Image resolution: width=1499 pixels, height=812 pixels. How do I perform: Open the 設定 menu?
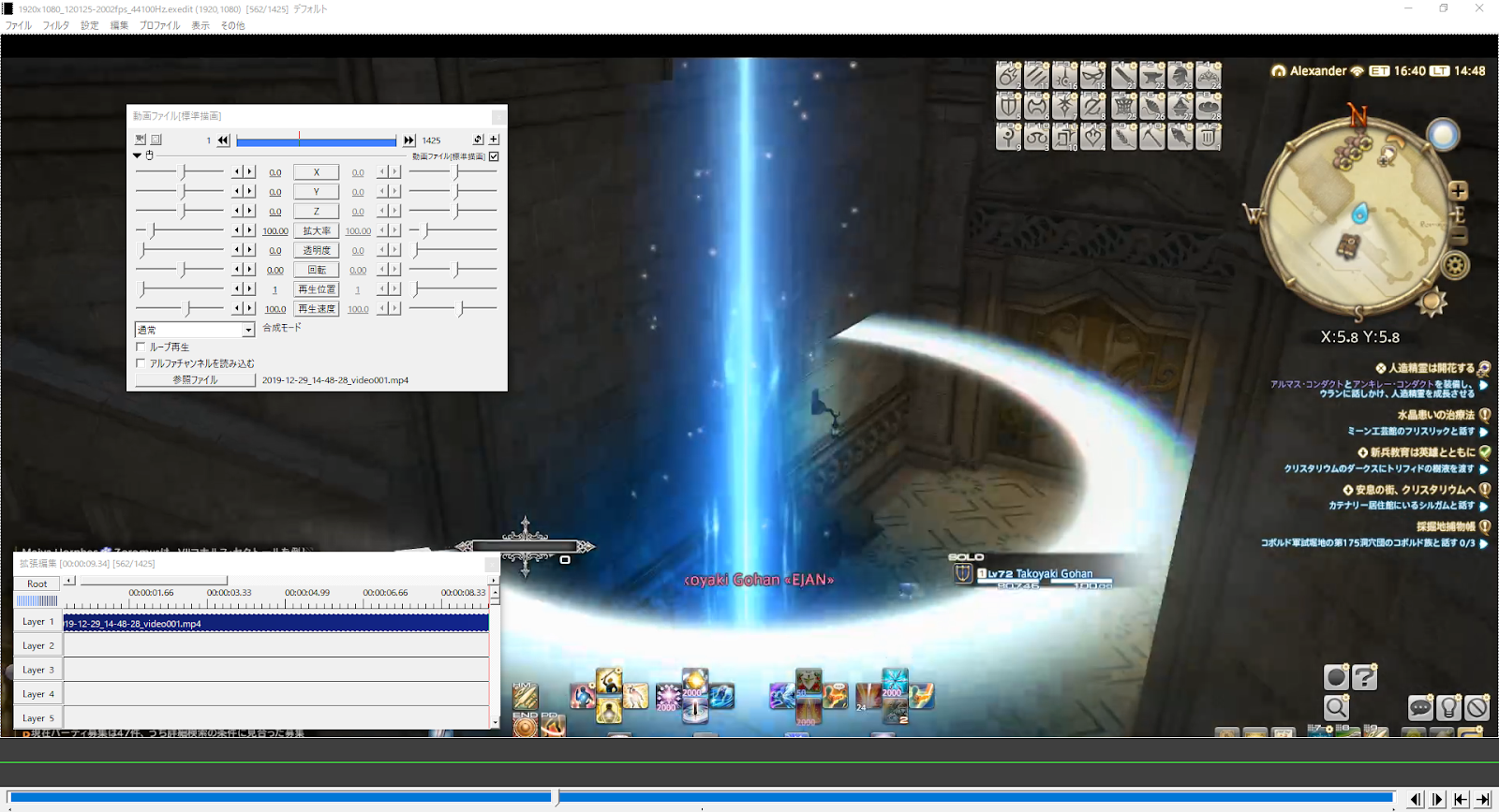pos(90,25)
